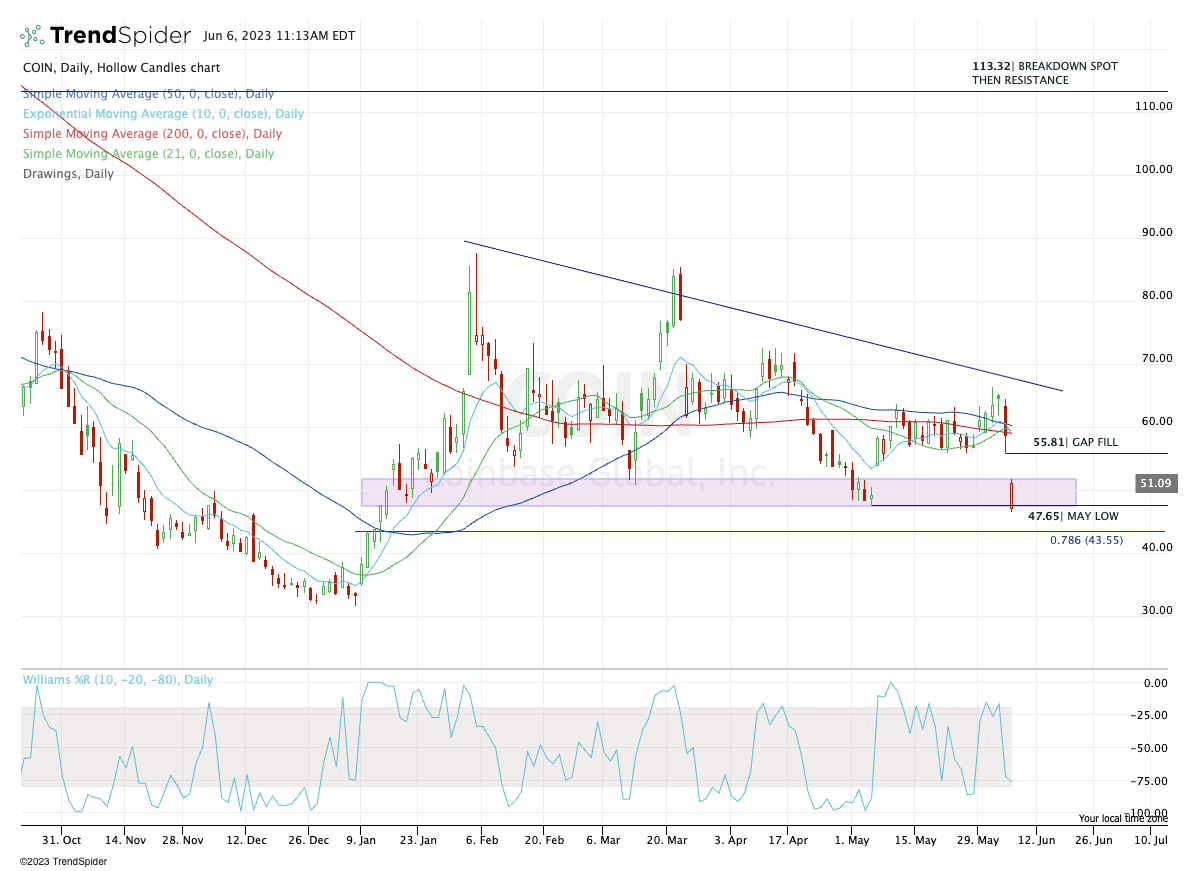The height and width of the screenshot is (871, 1198).
Task: Click the 9. Jan date axis label
Action: [x=361, y=841]
